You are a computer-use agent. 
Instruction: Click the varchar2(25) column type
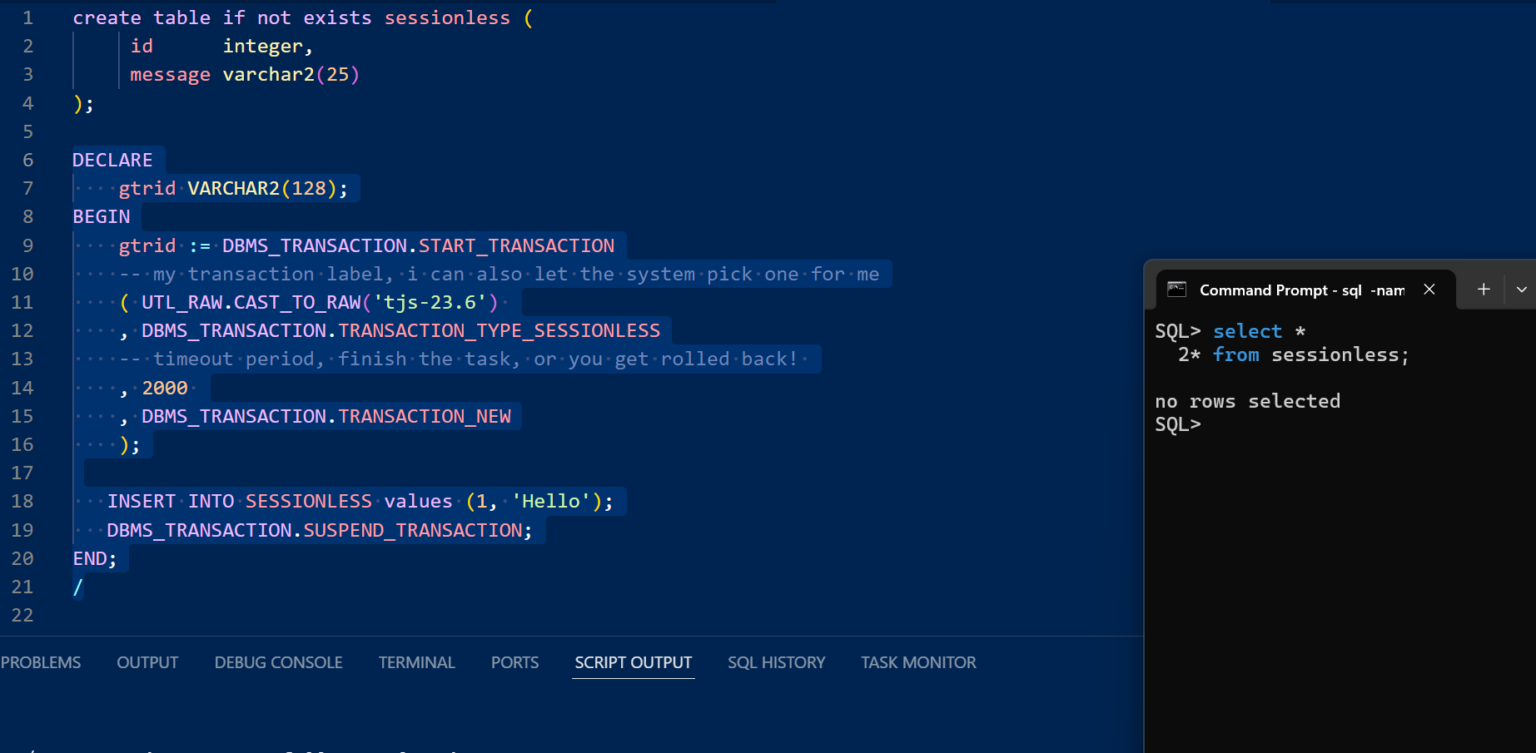pyautogui.click(x=290, y=74)
